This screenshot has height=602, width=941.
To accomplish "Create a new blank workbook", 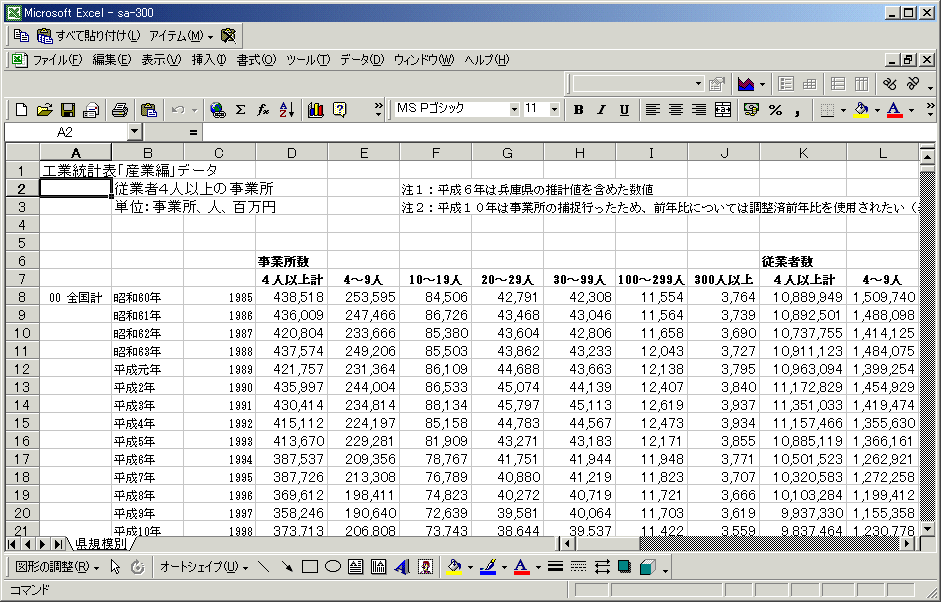I will (22, 110).
